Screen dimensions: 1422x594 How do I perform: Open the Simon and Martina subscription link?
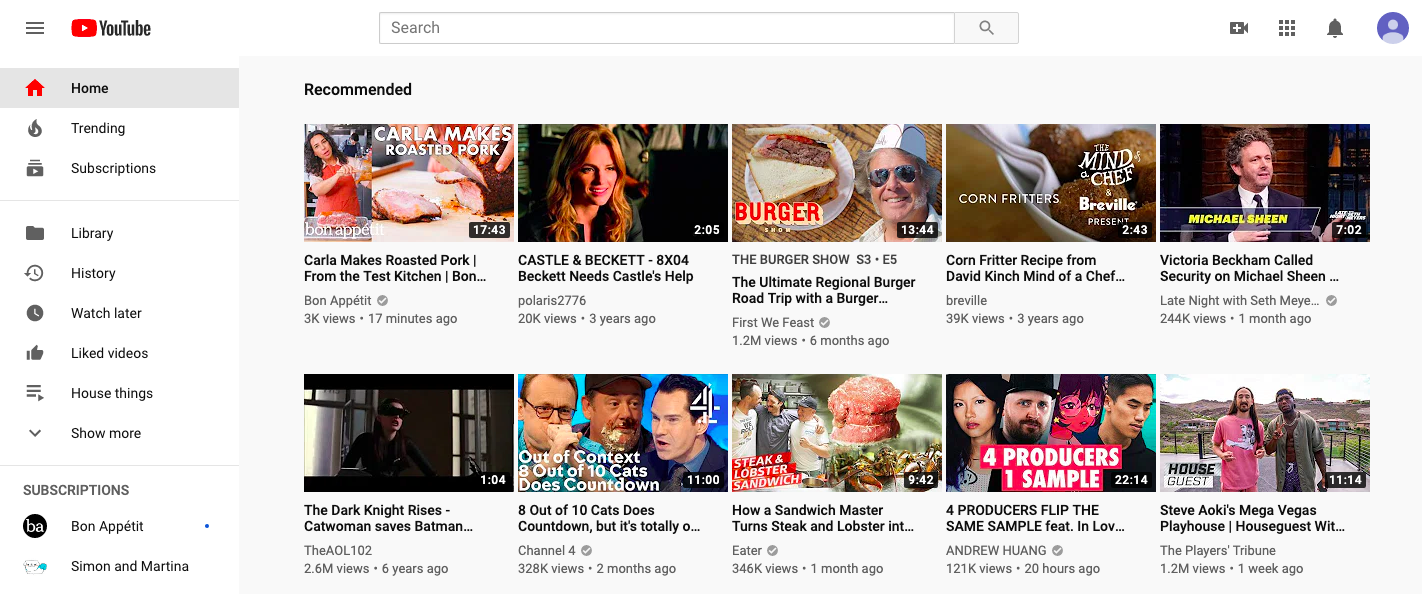120,566
